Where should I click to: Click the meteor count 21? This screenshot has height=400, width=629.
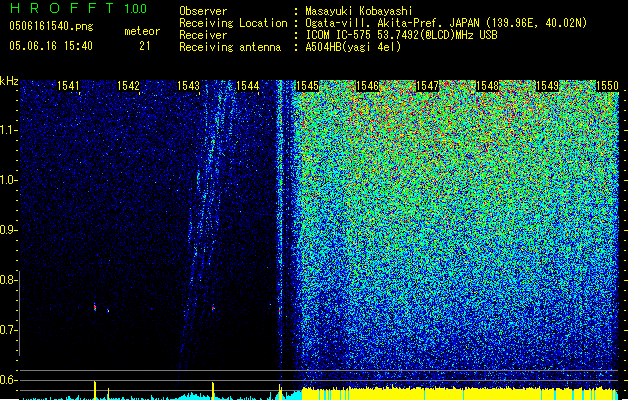(145, 46)
